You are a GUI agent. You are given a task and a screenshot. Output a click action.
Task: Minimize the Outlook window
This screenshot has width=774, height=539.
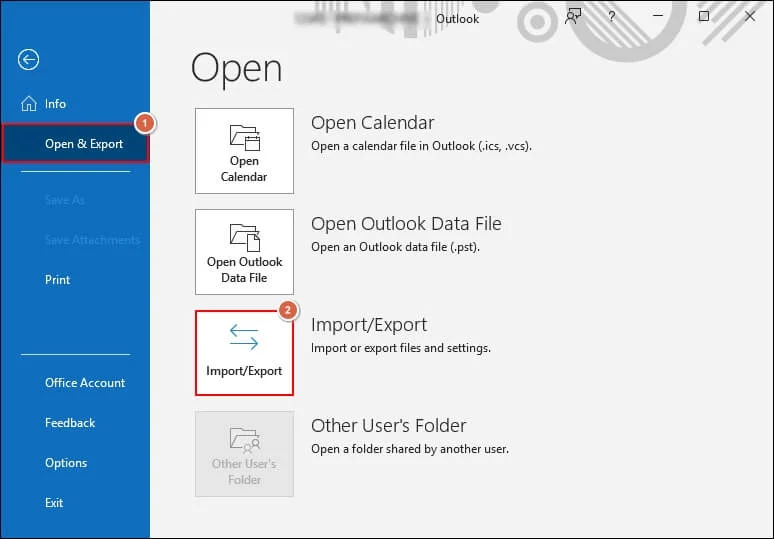point(658,16)
